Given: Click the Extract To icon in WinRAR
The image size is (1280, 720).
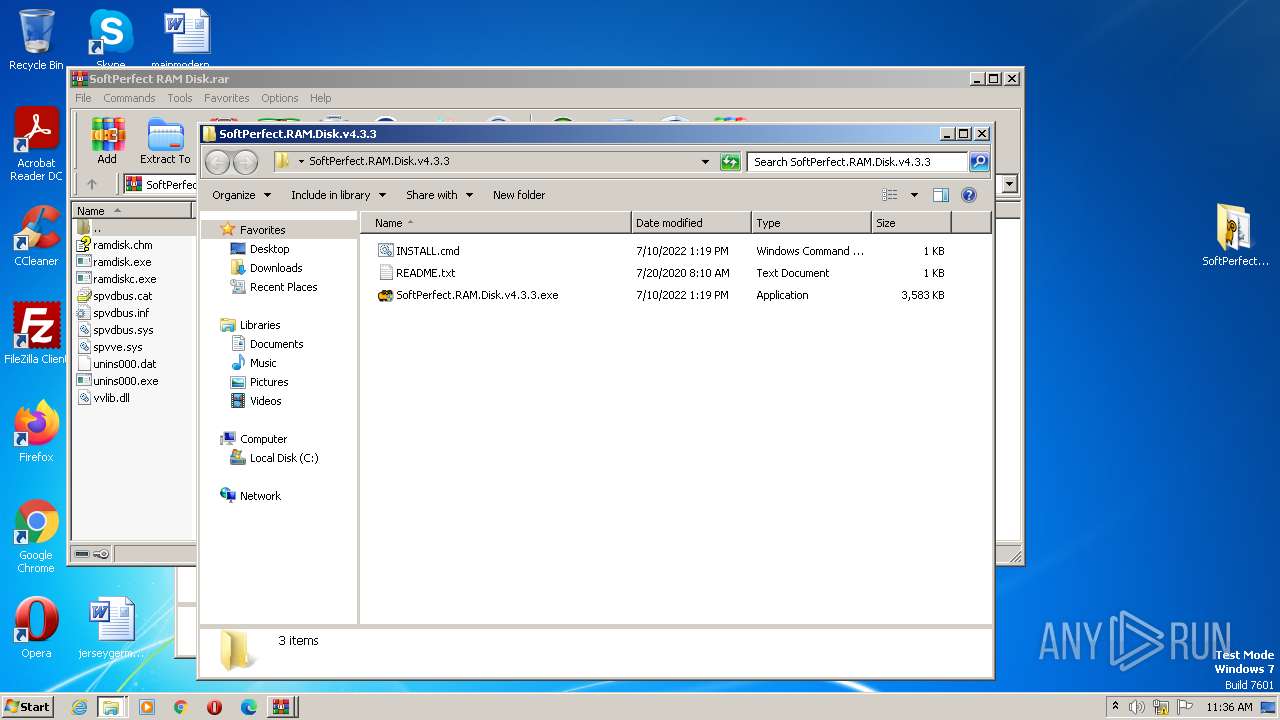Looking at the screenshot, I should [x=165, y=141].
